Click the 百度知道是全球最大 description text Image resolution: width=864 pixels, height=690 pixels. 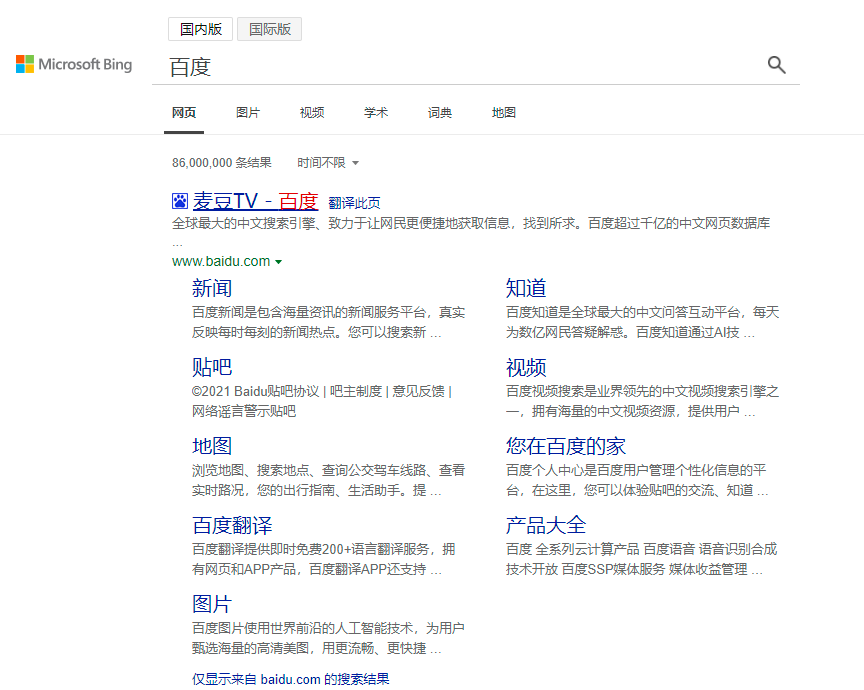coord(642,322)
